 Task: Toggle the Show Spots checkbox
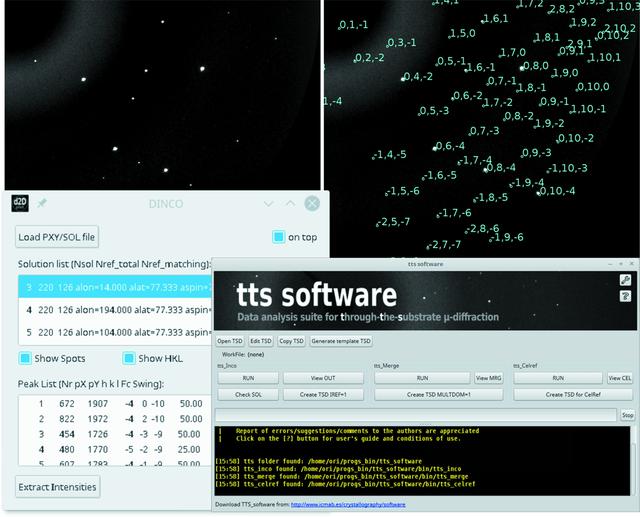pos(25,358)
